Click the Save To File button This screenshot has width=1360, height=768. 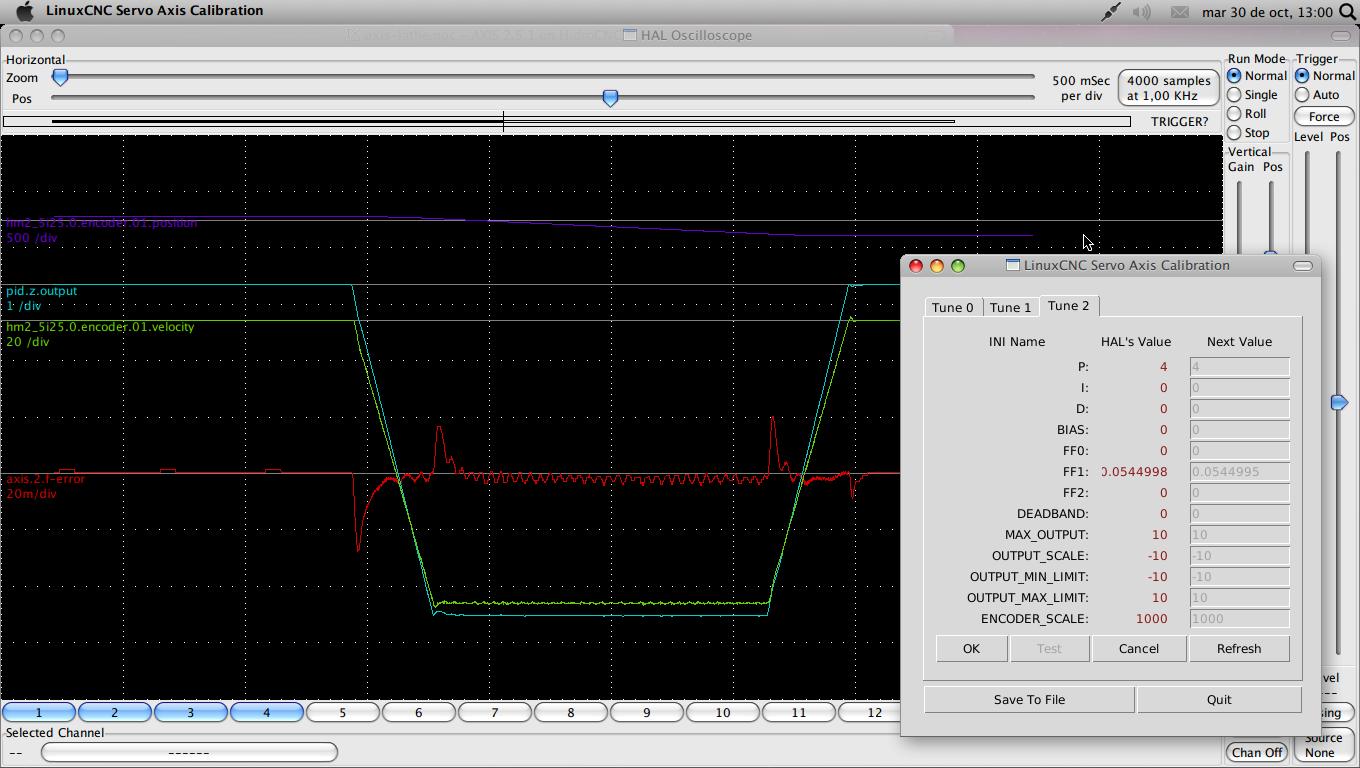1029,699
